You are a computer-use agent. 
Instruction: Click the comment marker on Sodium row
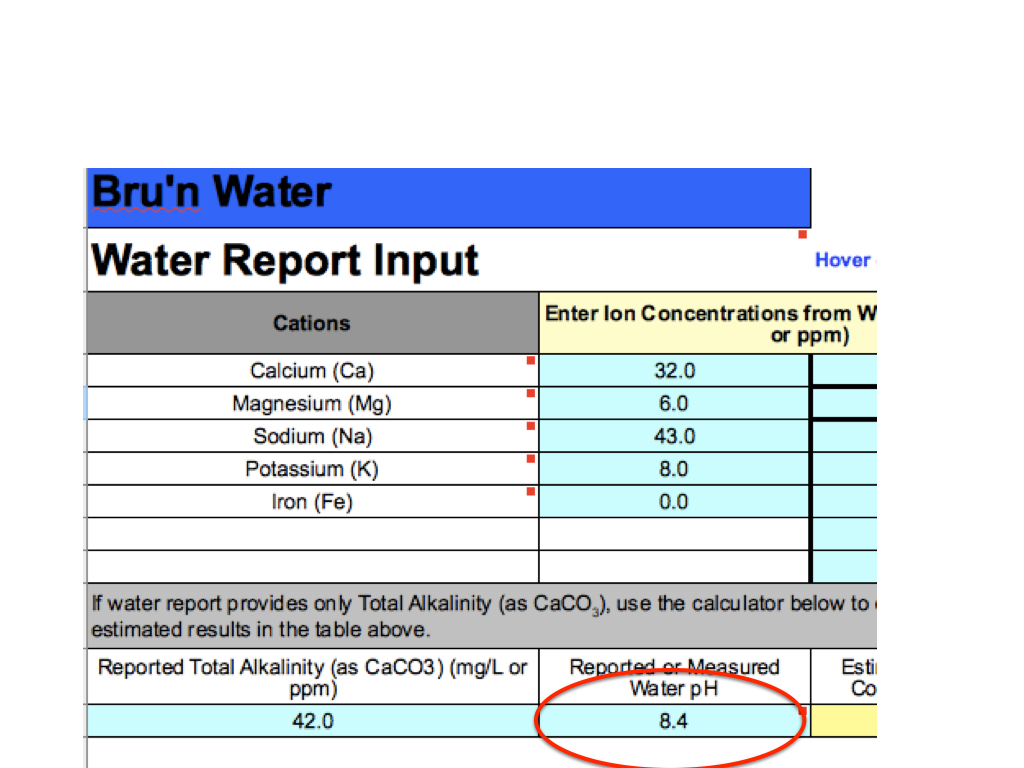(531, 426)
